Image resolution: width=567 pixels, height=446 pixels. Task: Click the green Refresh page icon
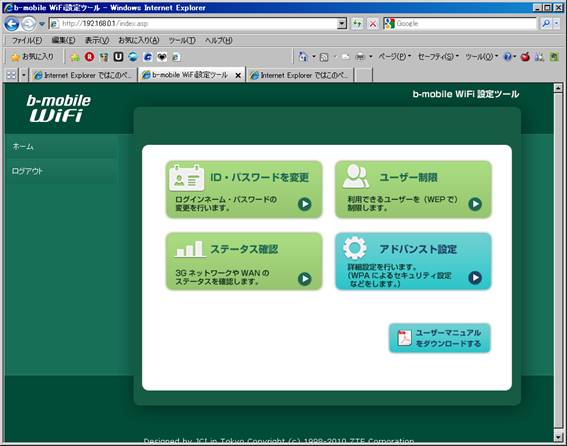click(357, 24)
